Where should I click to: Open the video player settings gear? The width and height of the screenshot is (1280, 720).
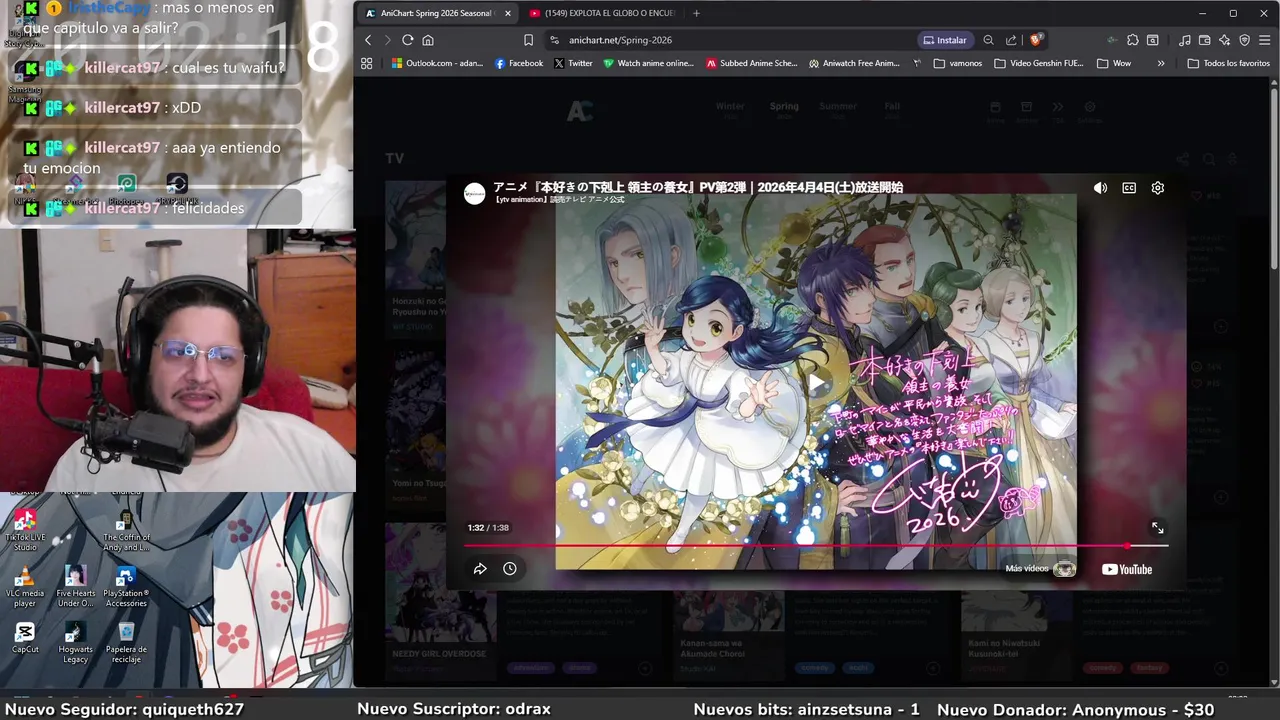click(x=1158, y=188)
